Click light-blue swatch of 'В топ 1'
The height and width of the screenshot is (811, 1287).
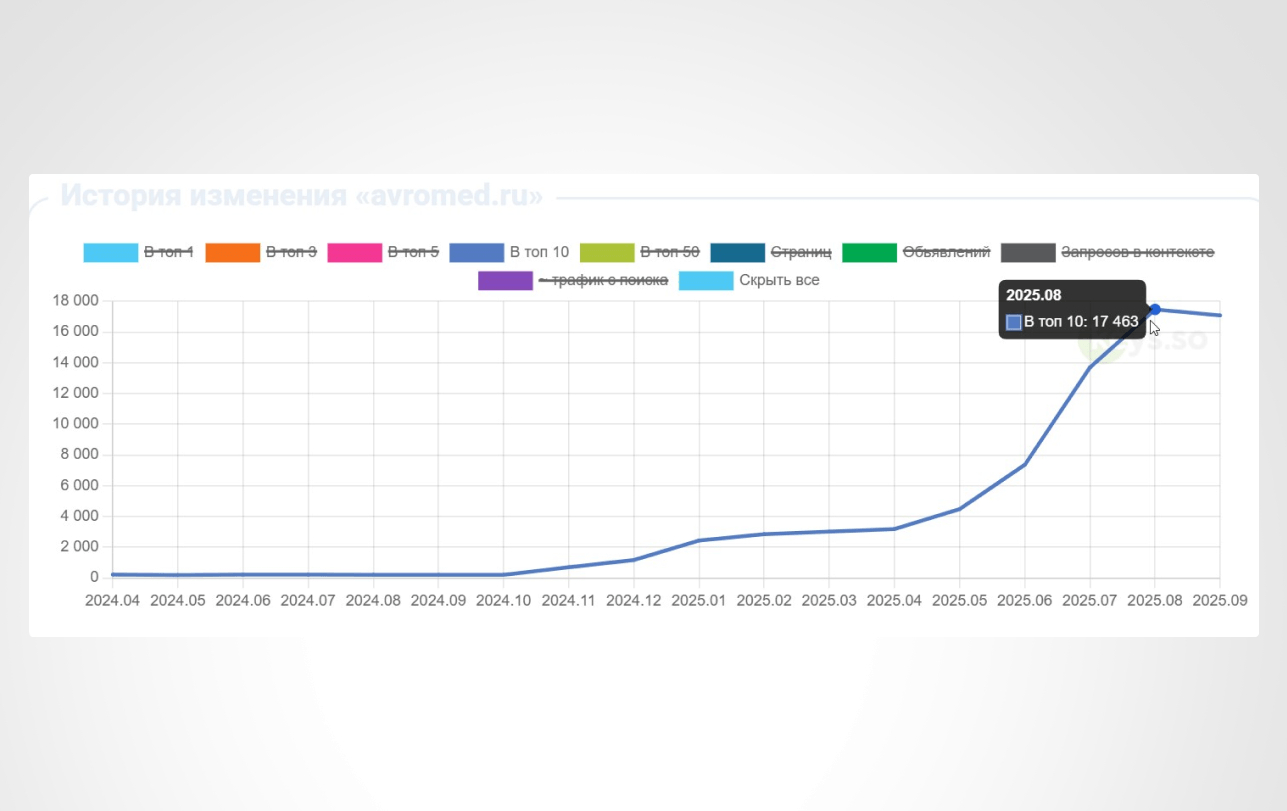[x=111, y=253]
